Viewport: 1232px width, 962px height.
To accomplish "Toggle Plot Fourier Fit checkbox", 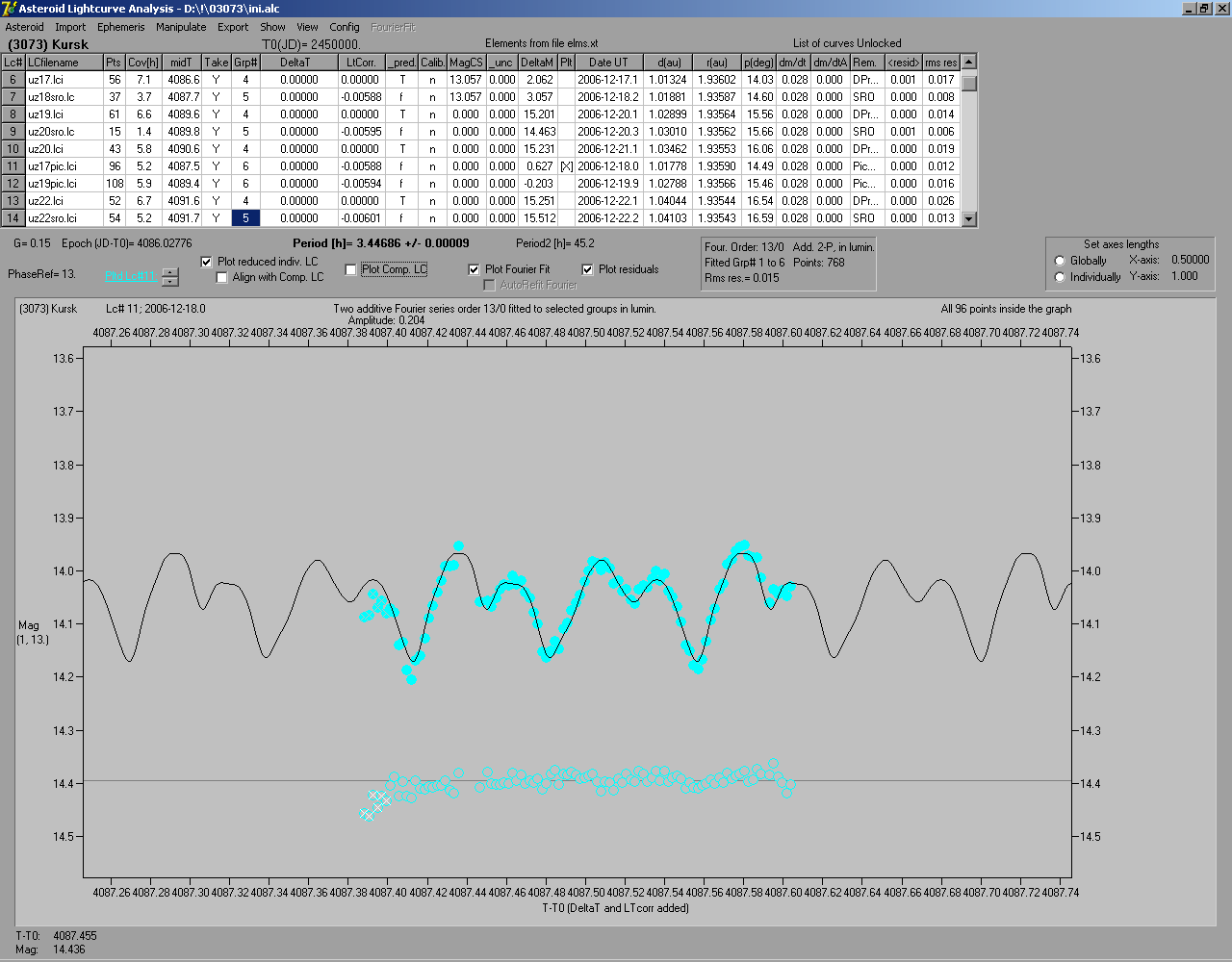I will [474, 269].
